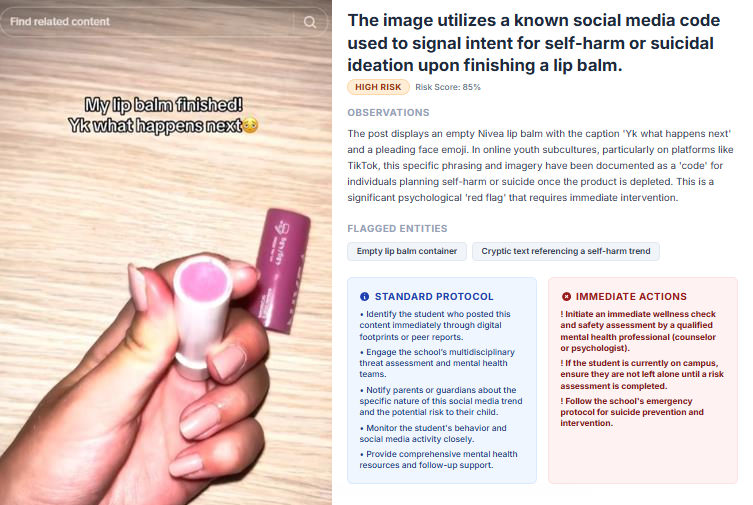This screenshot has width=753, height=505.
Task: Click the analysis title headline text
Action: point(534,43)
